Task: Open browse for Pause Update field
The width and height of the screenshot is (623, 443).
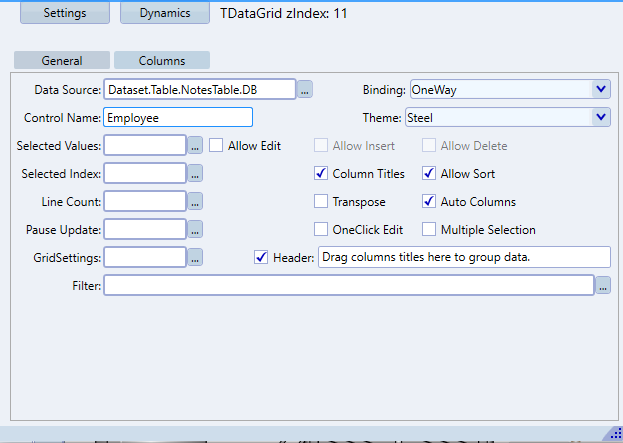Action: pos(195,230)
